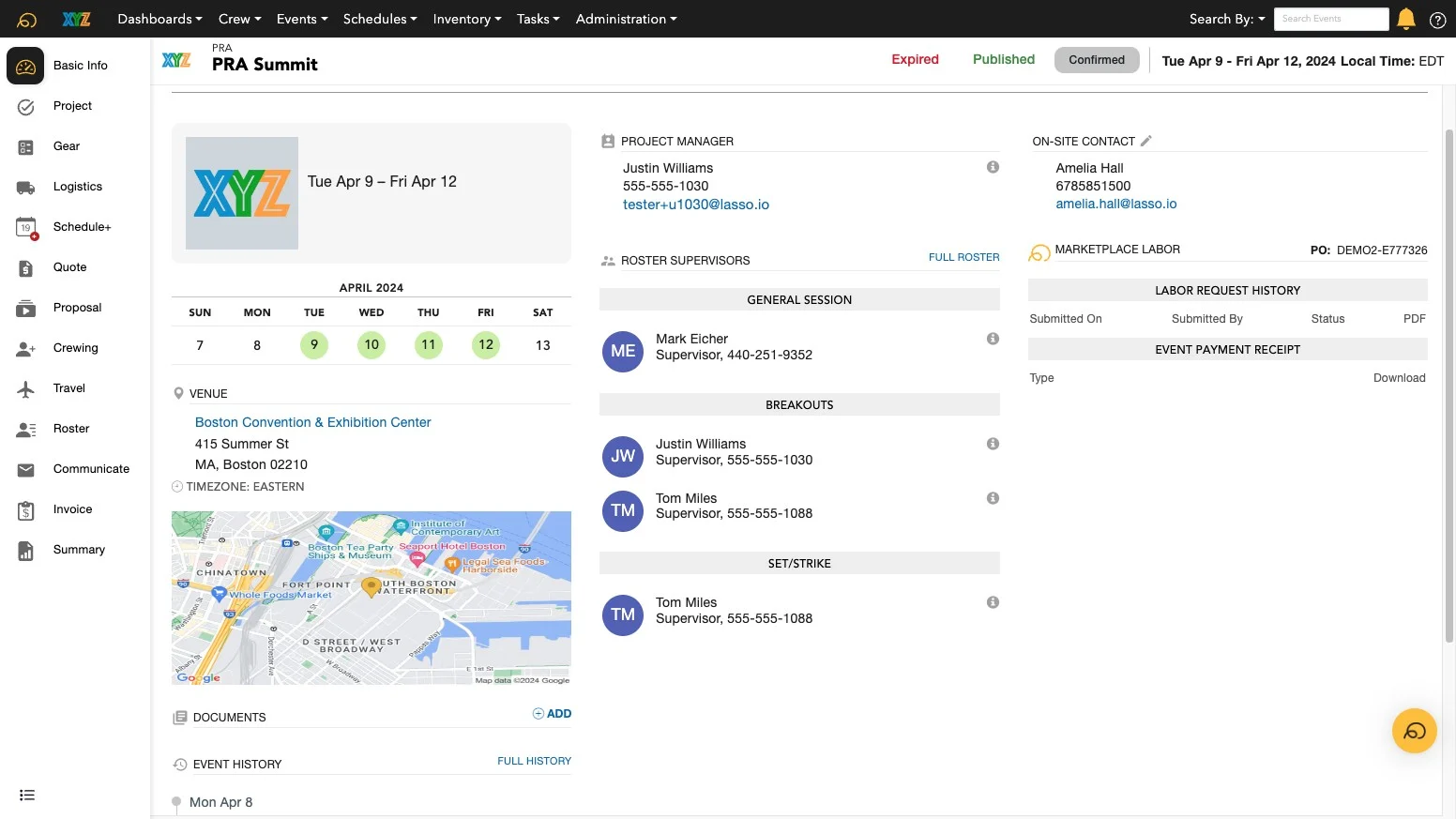Toggle the sidebar list icon at bottom
This screenshot has height=819, width=1456.
(x=27, y=796)
